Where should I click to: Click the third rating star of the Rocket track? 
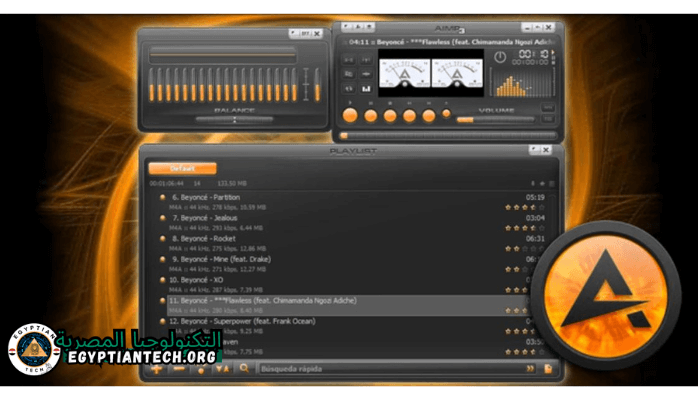[x=525, y=249]
